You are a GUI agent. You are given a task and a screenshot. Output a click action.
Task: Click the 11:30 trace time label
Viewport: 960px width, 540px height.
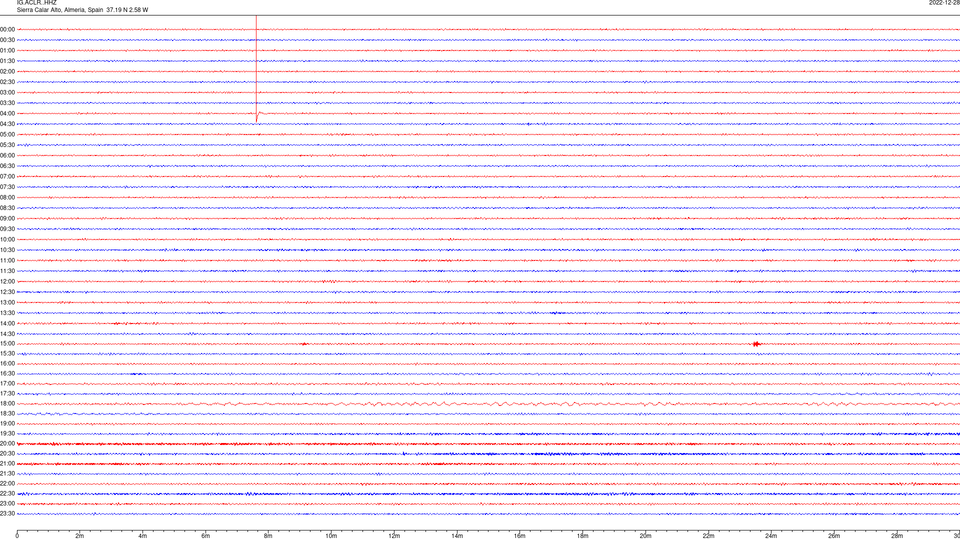click(x=7, y=271)
